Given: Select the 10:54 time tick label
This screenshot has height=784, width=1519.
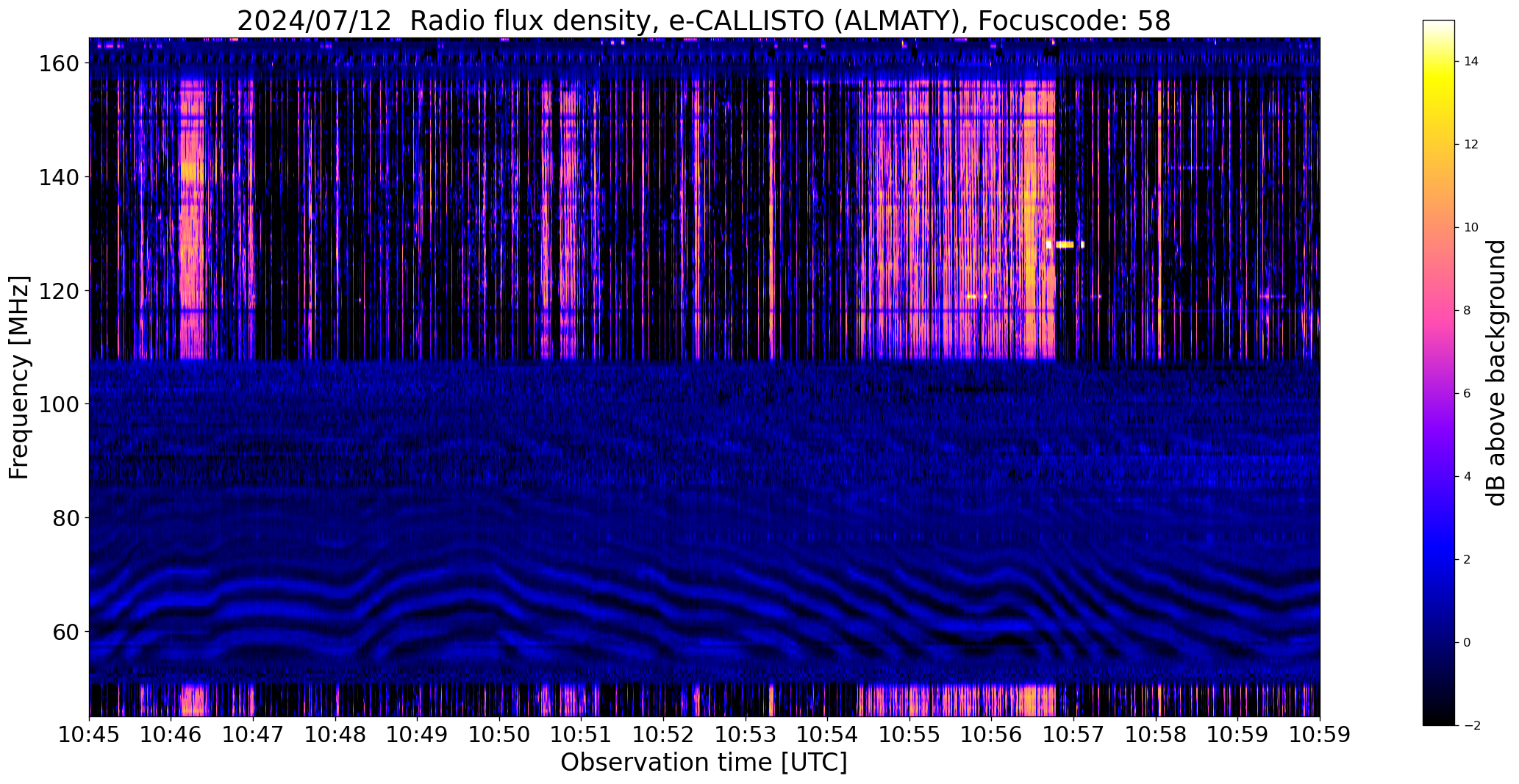Looking at the screenshot, I should tap(828, 735).
